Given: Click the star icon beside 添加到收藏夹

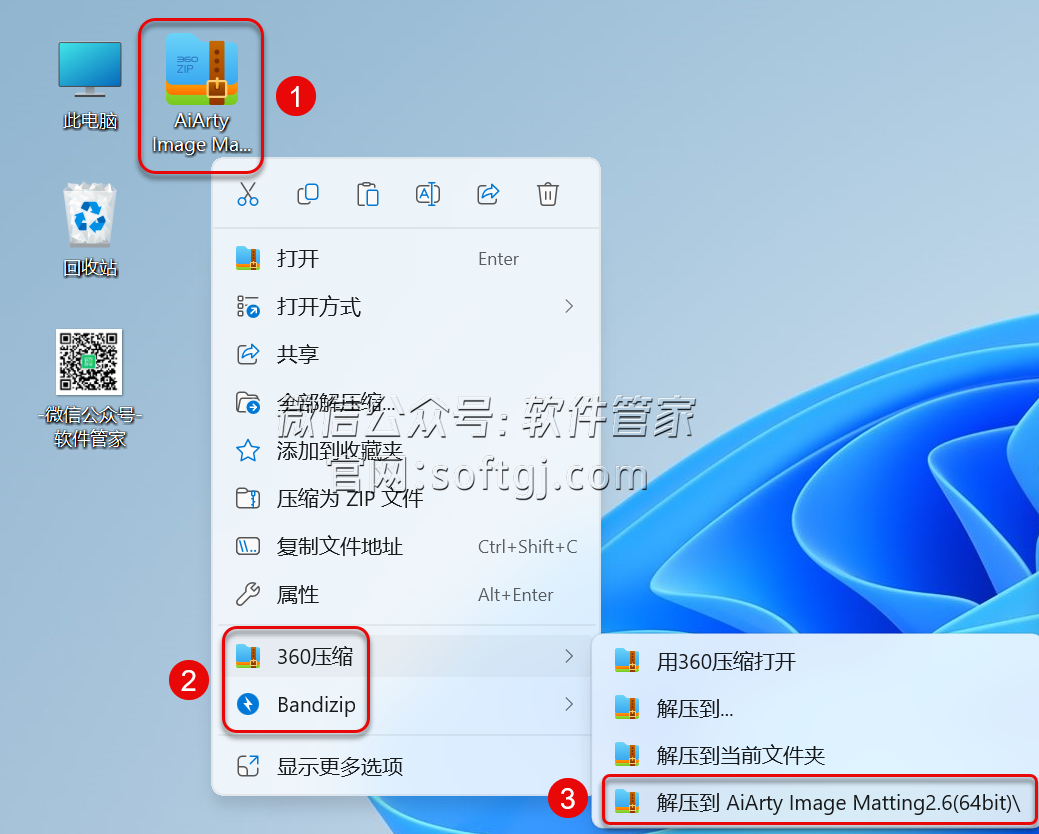Looking at the screenshot, I should (248, 450).
